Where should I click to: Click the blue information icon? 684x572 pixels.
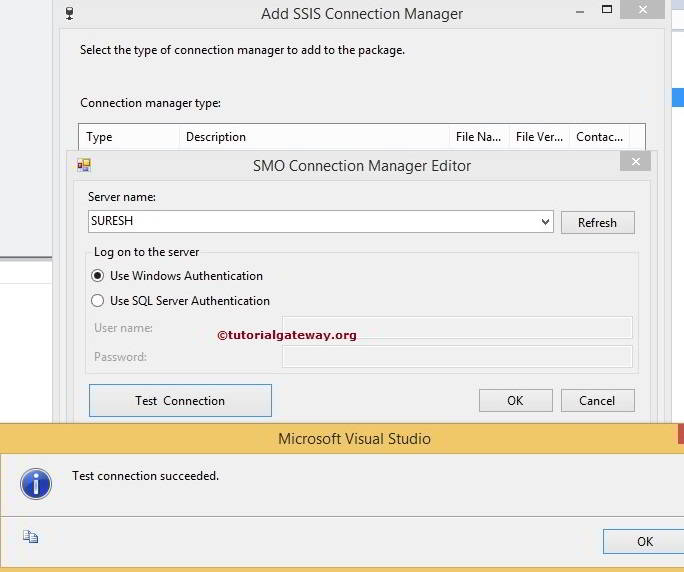[36, 484]
